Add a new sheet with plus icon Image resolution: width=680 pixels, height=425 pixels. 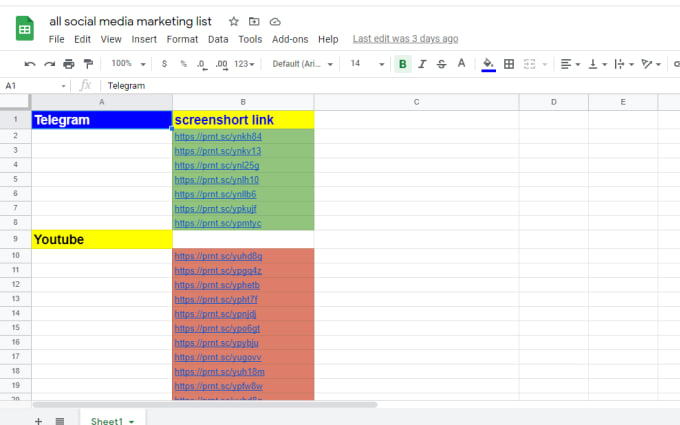pos(38,421)
